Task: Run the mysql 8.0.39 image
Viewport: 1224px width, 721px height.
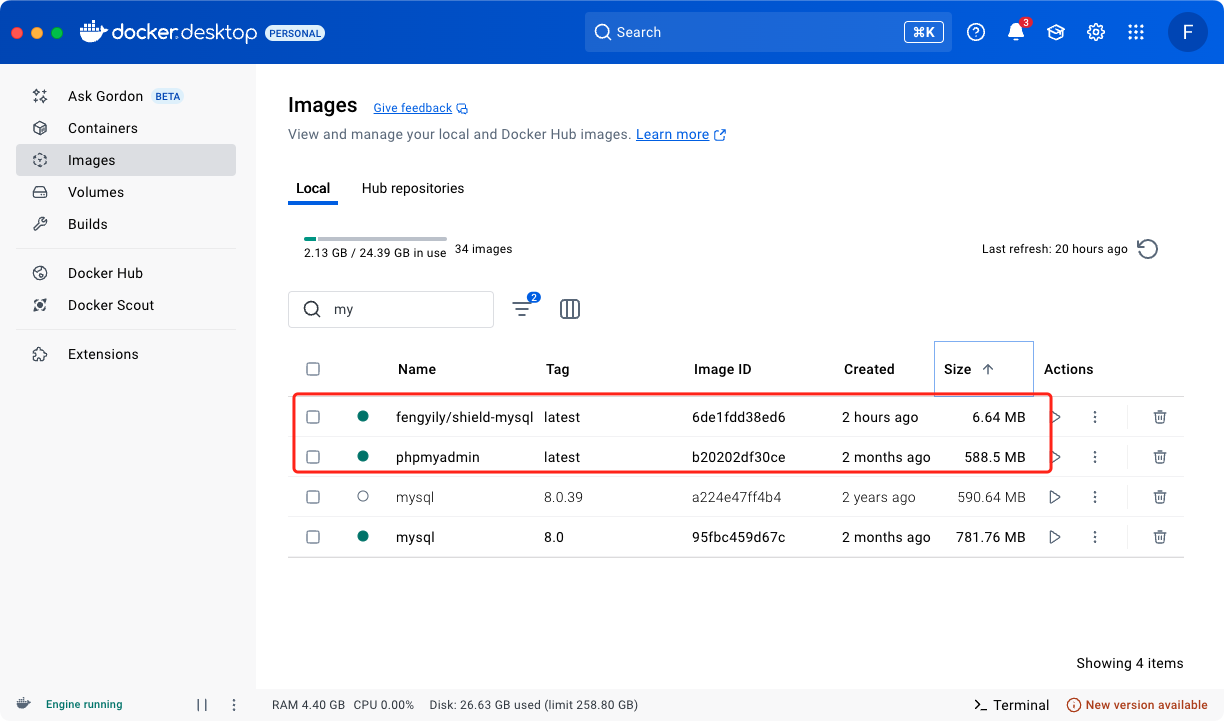Action: click(x=1055, y=497)
